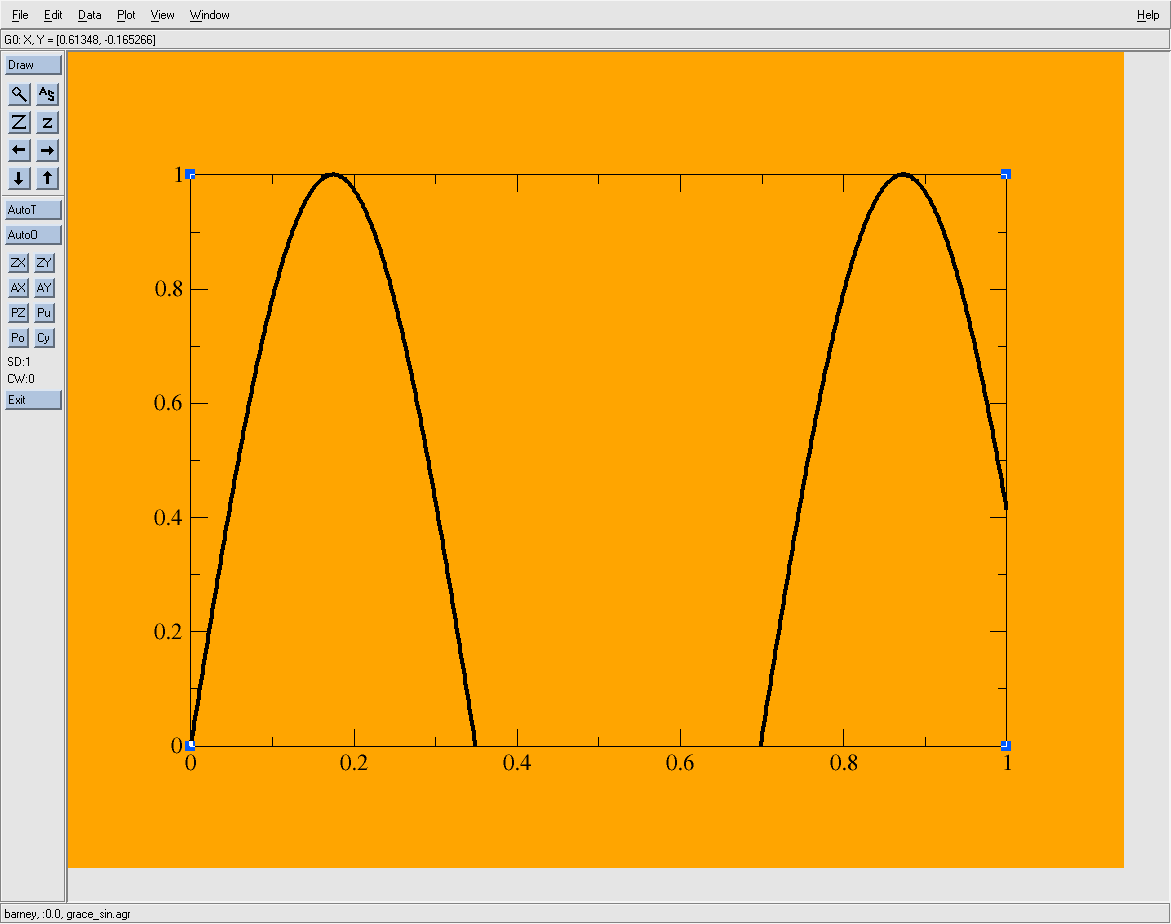Click the autoscale (AS) icon
1171x924 pixels.
(x=47, y=94)
